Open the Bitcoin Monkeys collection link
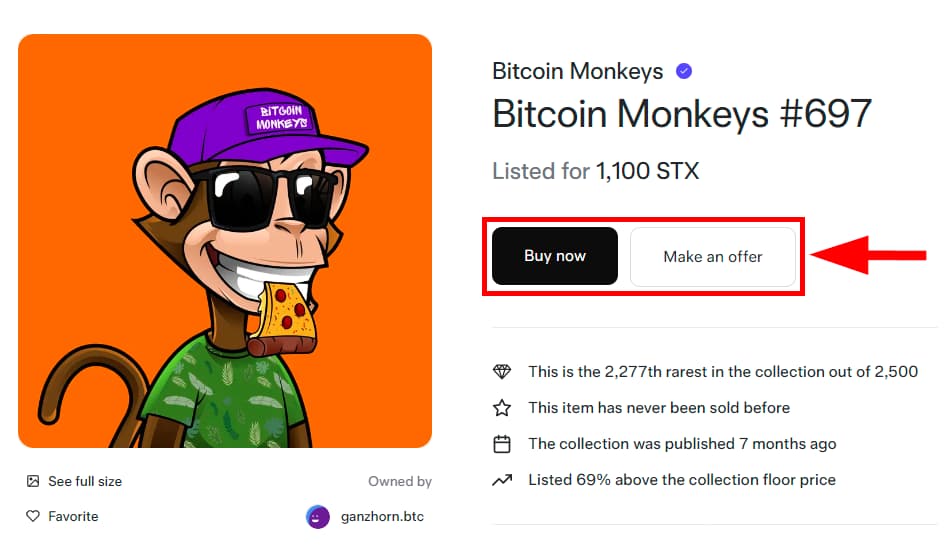Image resolution: width=945 pixels, height=546 pixels. [x=577, y=71]
